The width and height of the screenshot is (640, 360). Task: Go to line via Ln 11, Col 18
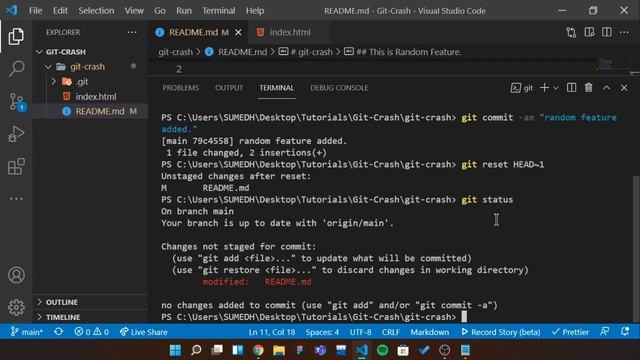[272, 332]
